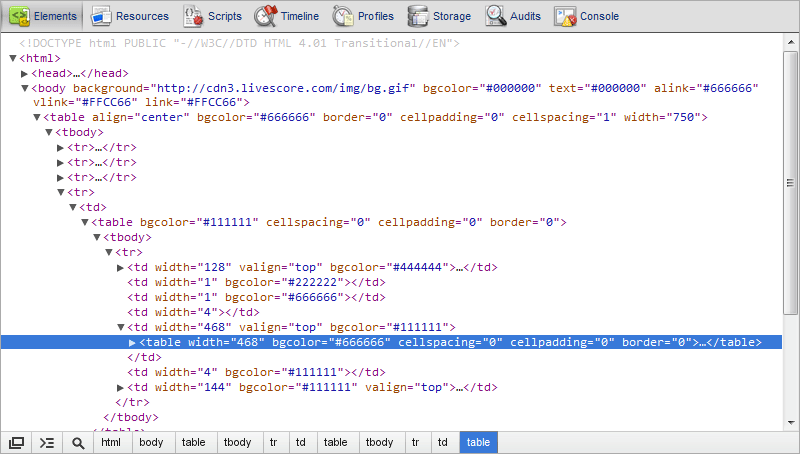Click first tr breadcrumb item
800x454 pixels.
tap(273, 442)
